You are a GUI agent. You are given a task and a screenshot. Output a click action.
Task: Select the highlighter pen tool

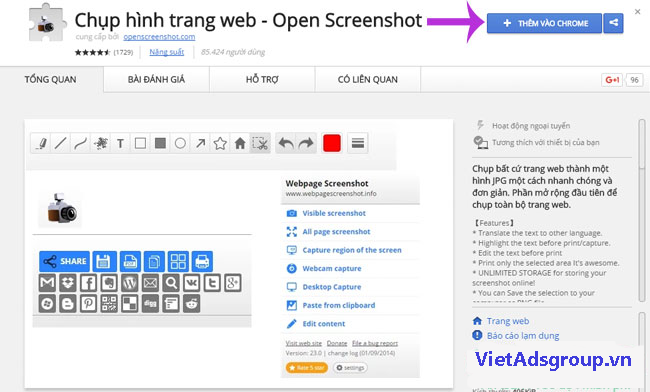click(41, 143)
